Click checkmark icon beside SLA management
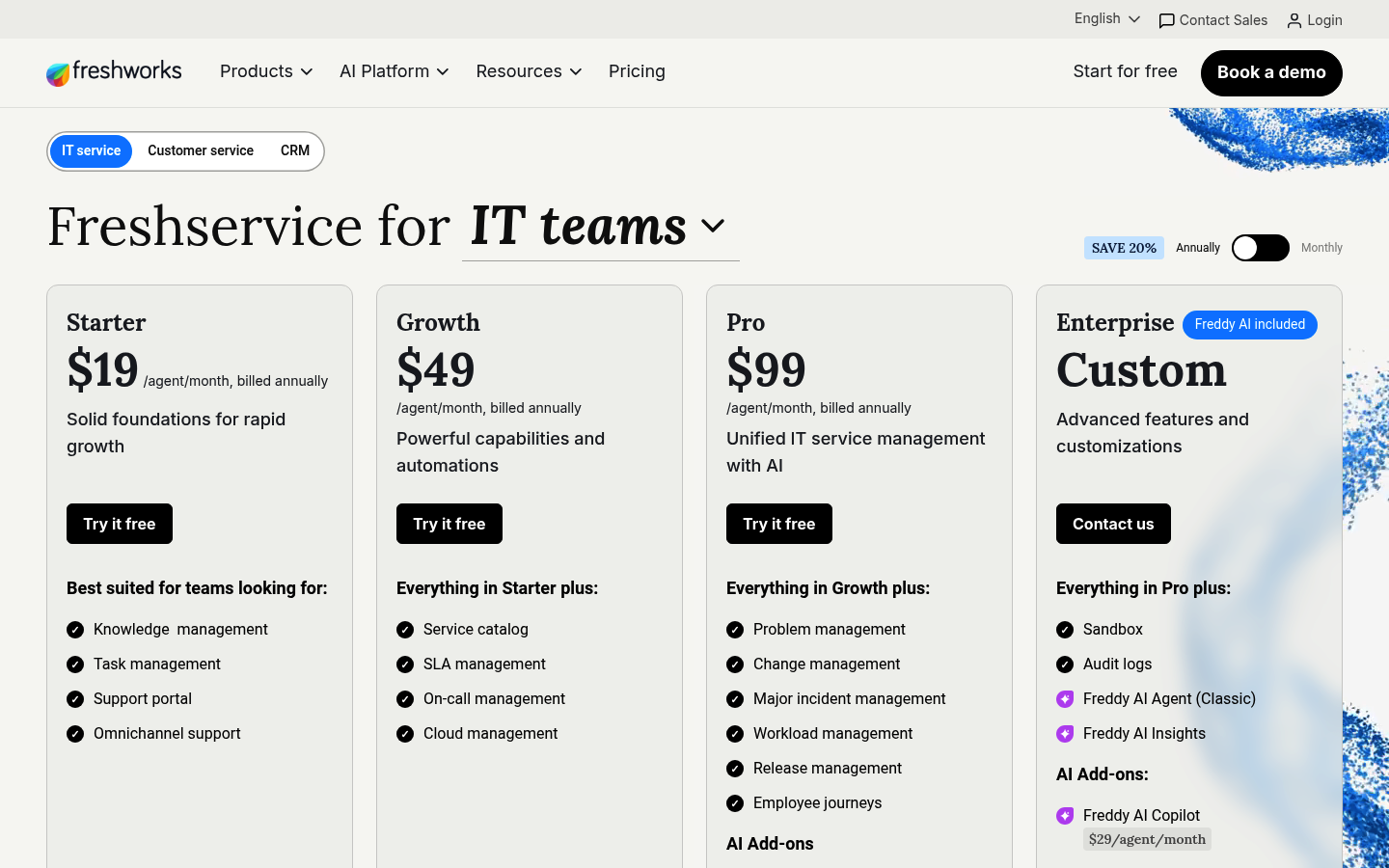Viewport: 1389px width, 868px height. point(405,665)
